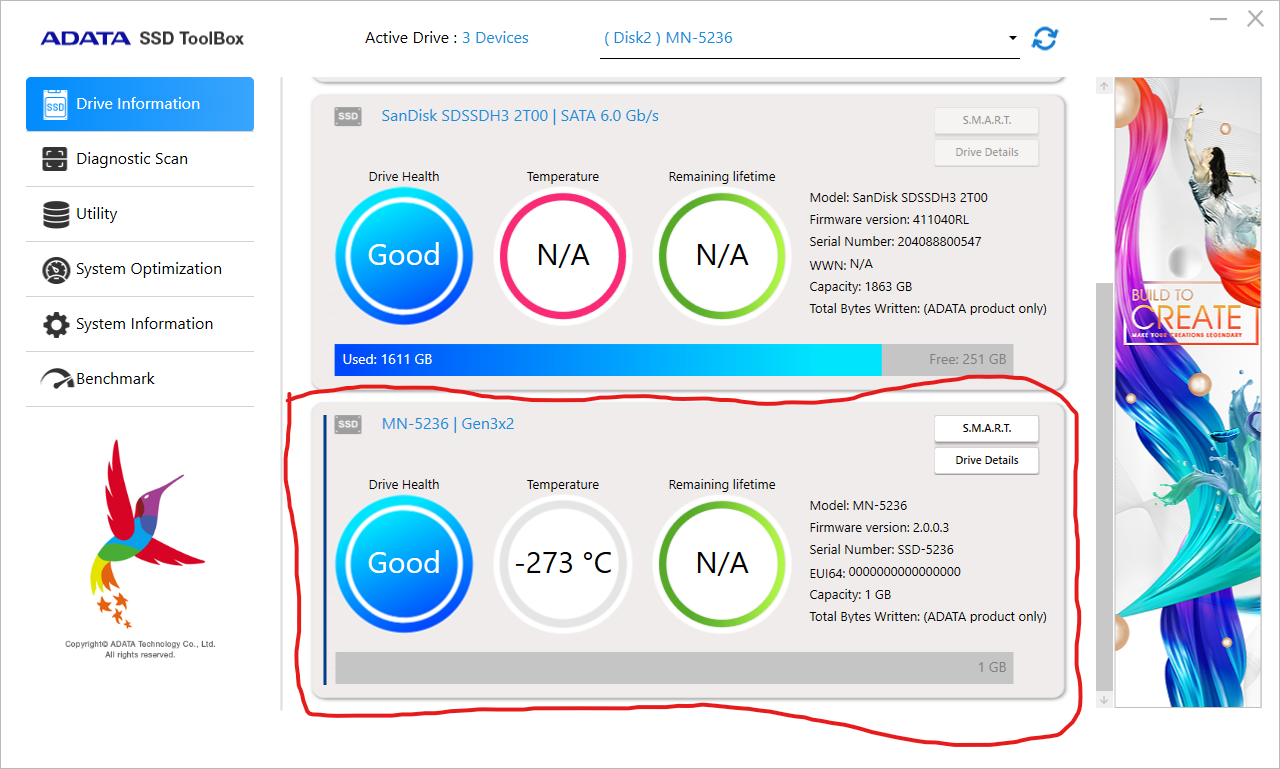Click the System Optimization gauge icon
This screenshot has height=769, width=1280.
[55, 269]
